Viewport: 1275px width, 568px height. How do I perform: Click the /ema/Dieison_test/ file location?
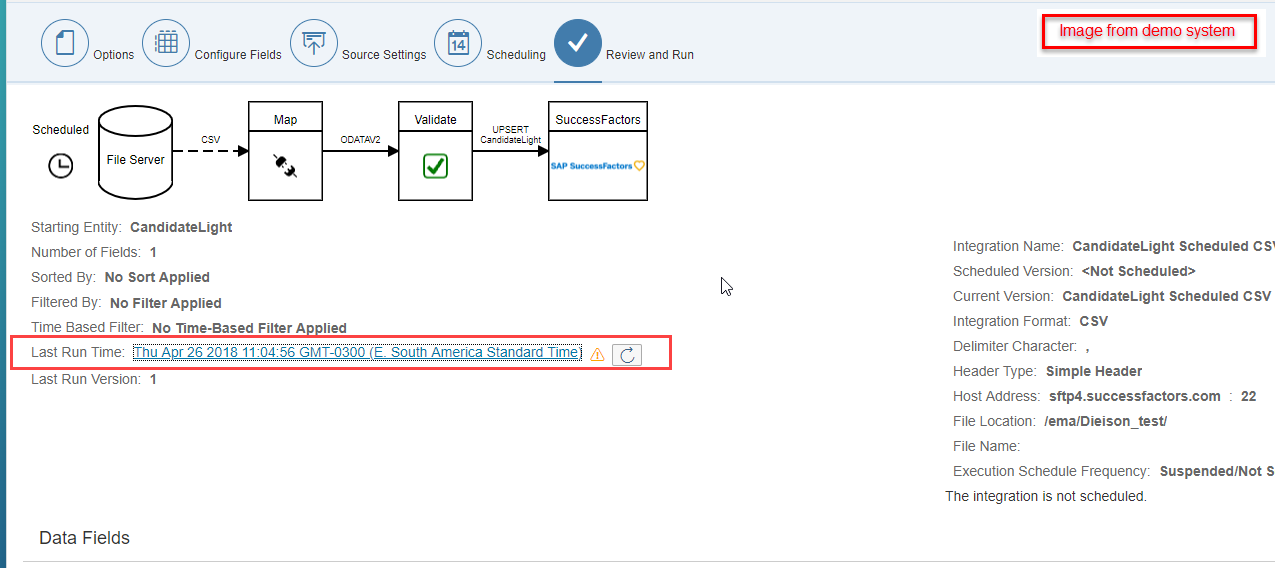click(x=1106, y=421)
